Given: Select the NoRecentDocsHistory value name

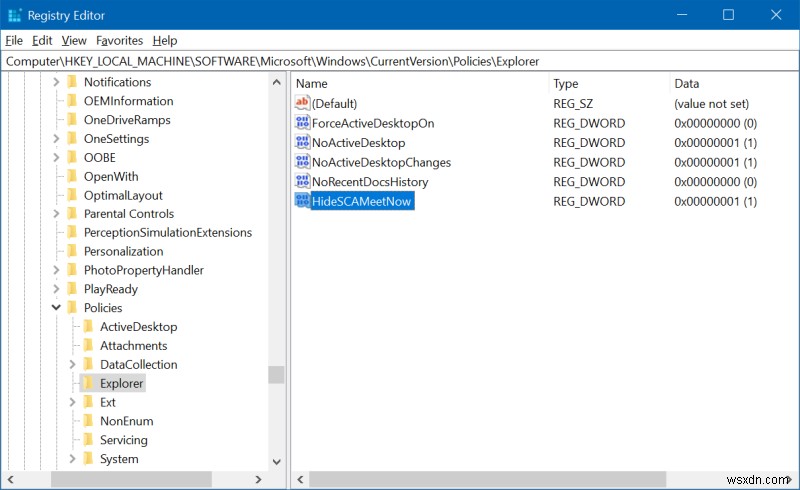Looking at the screenshot, I should [370, 182].
